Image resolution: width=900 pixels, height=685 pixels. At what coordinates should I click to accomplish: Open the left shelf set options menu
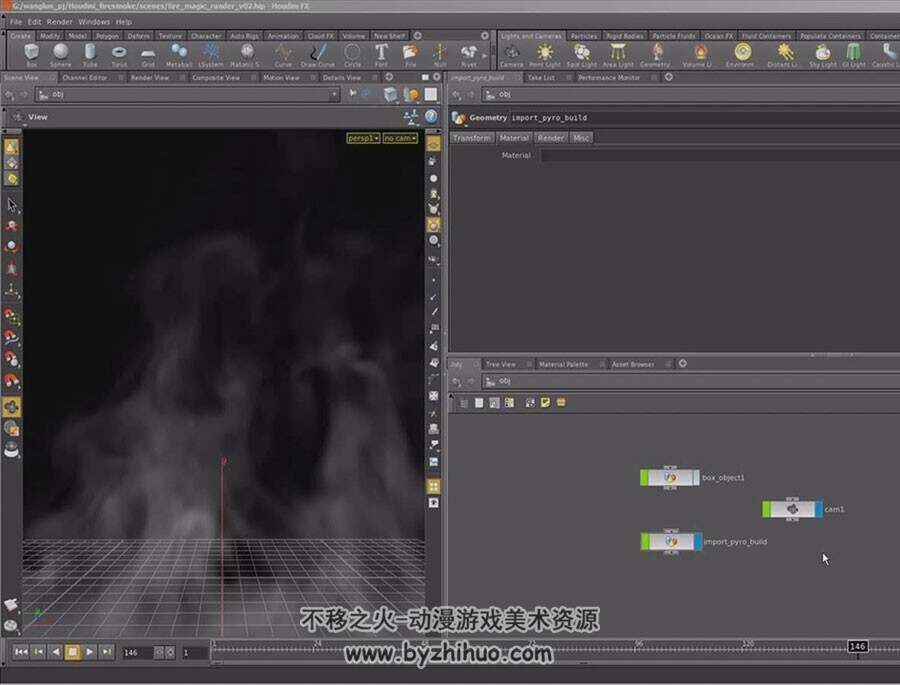click(486, 36)
